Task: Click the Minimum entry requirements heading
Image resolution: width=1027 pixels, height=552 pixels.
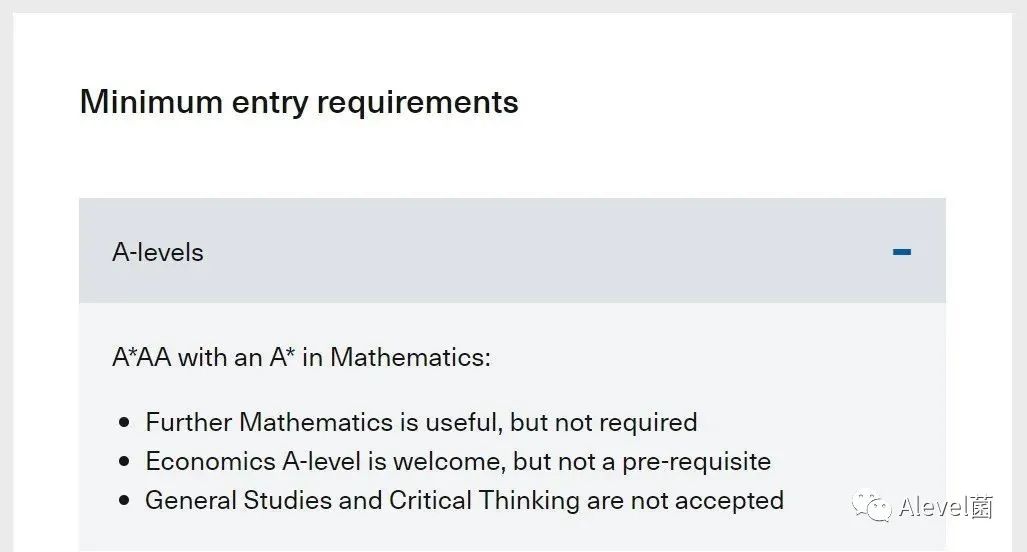Action: tap(299, 102)
